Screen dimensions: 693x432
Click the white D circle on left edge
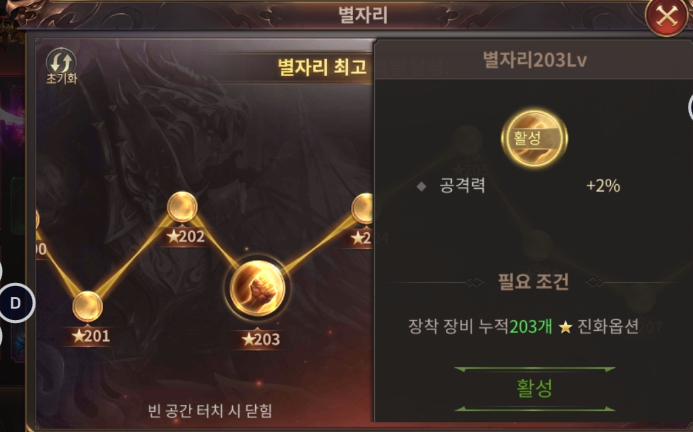16,303
